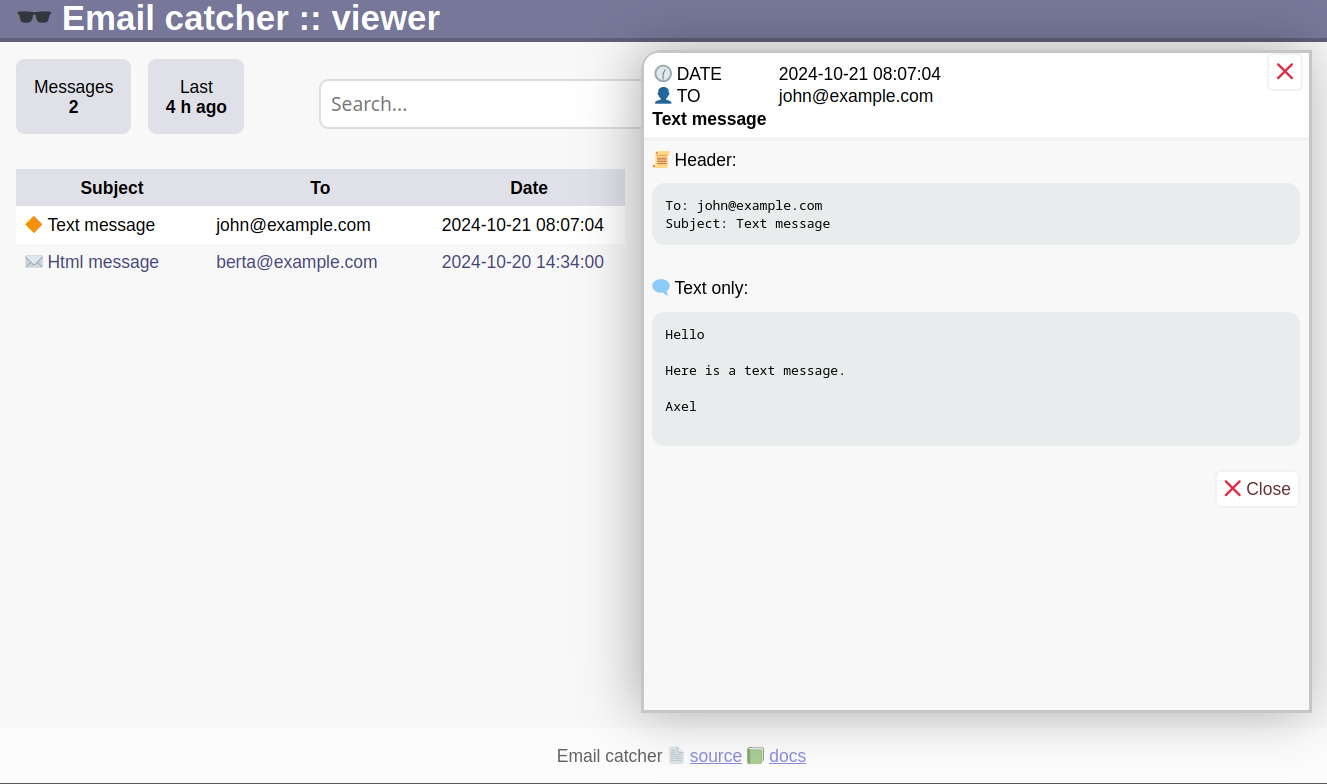Click john@example.com beside TO in panel
The image size is (1327, 784).
pos(856,96)
